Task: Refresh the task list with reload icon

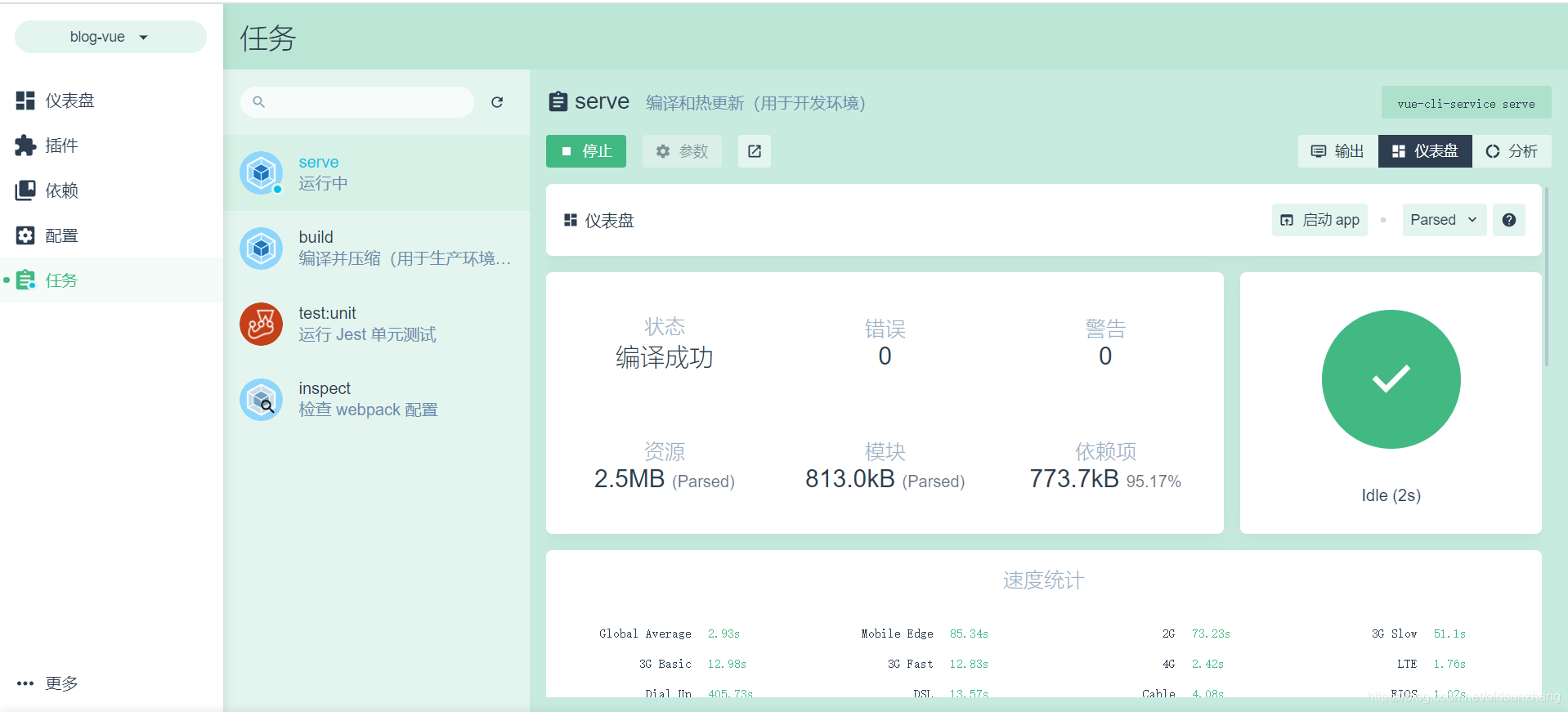Action: [497, 102]
